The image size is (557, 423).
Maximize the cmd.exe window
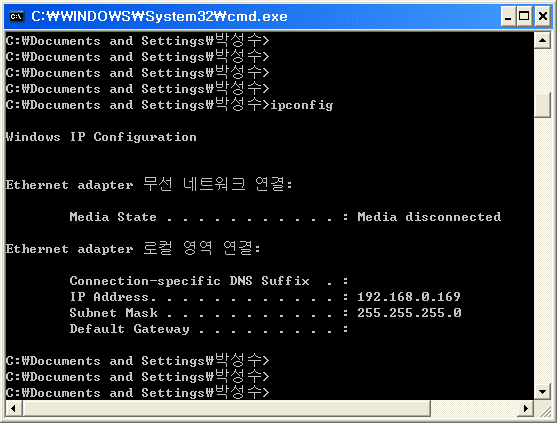524,16
